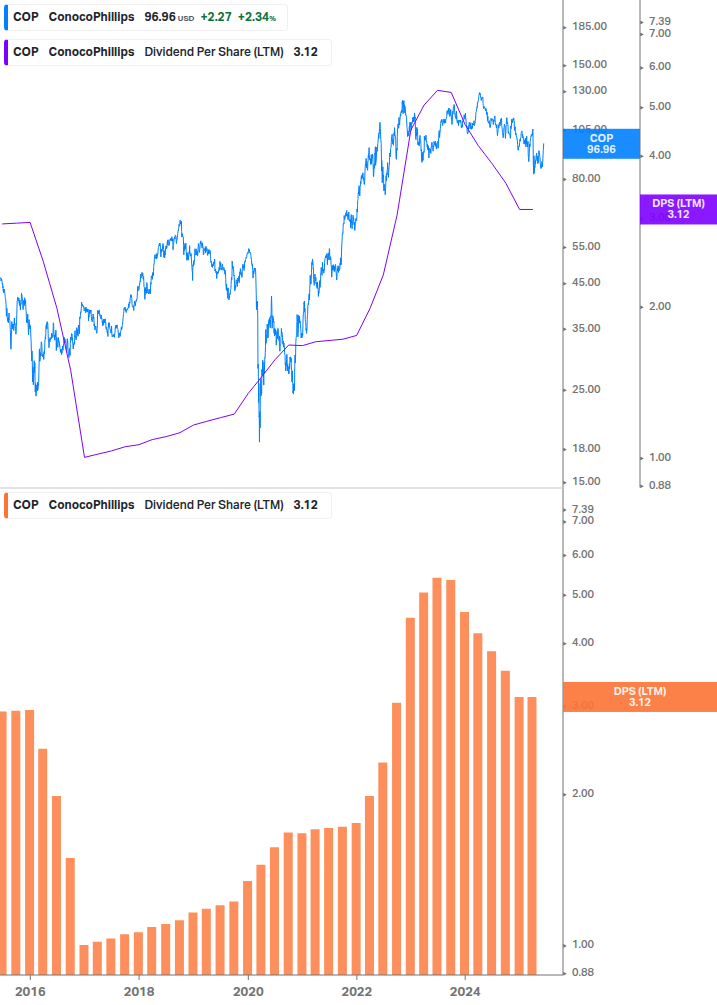Click the 15.00 price axis value
Viewport: 717px width, 1005px height.
(586, 481)
